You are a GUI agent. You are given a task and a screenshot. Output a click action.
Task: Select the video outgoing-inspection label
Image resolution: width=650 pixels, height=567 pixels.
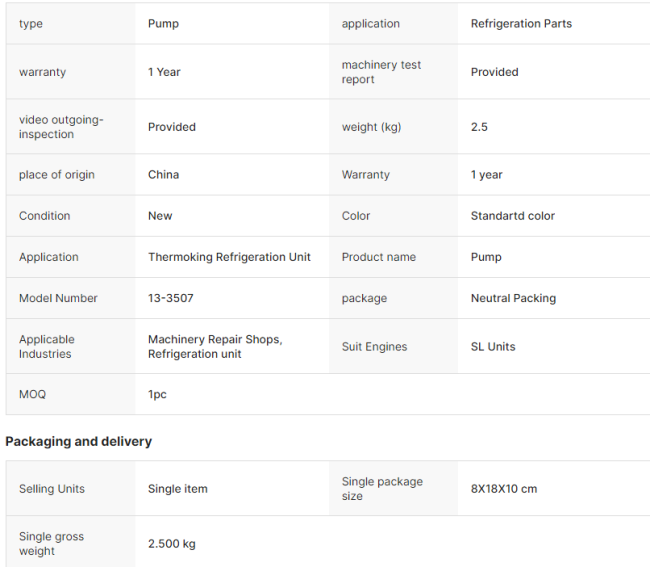click(x=61, y=127)
